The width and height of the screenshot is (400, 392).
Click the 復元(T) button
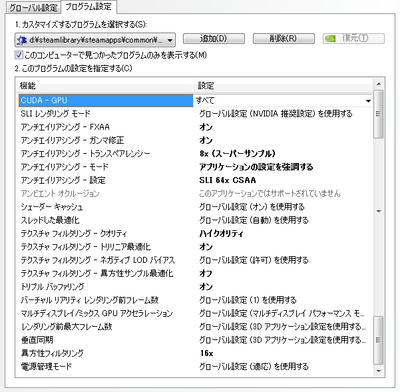(x=353, y=38)
